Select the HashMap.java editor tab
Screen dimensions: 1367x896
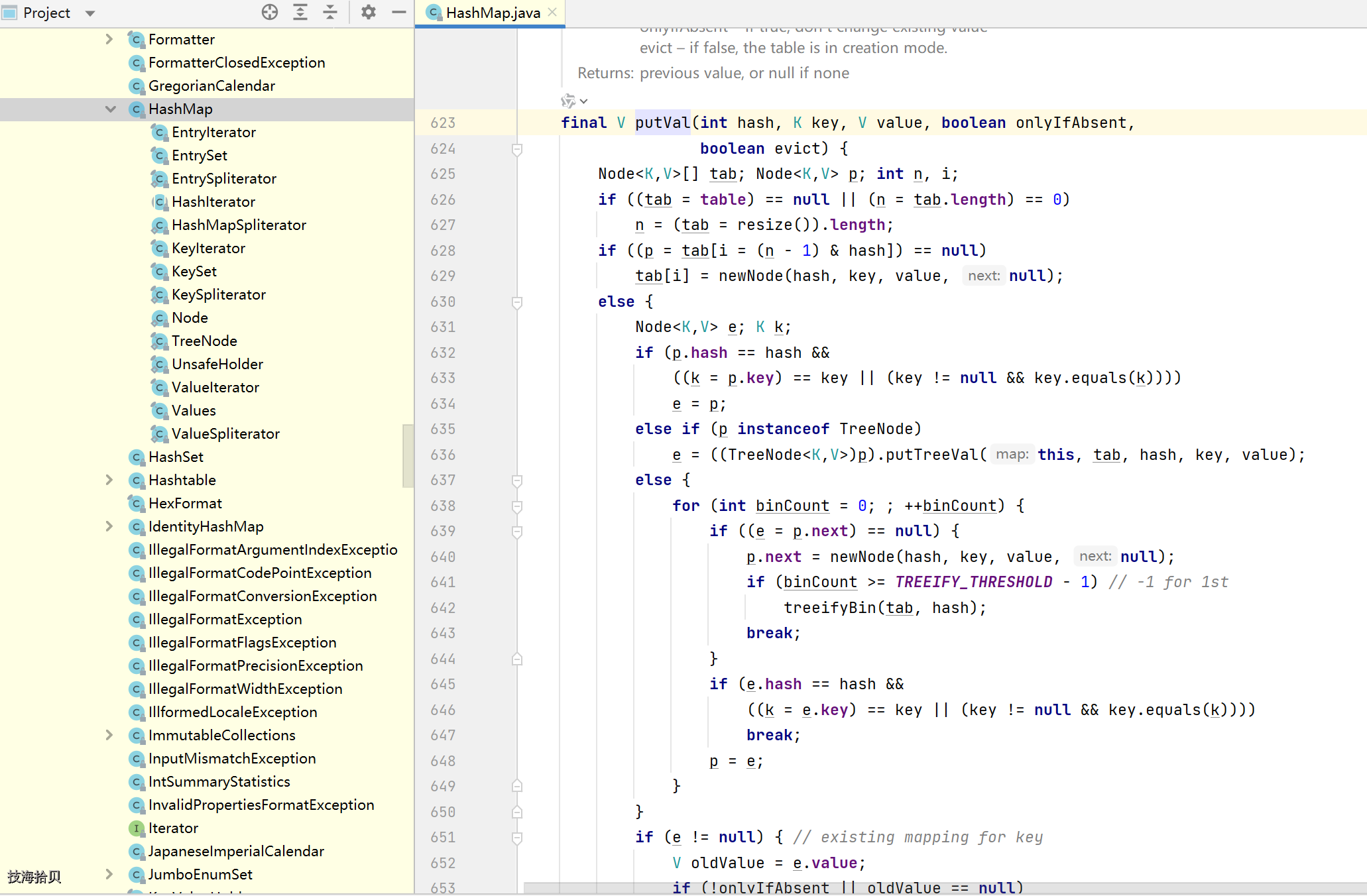pos(483,13)
